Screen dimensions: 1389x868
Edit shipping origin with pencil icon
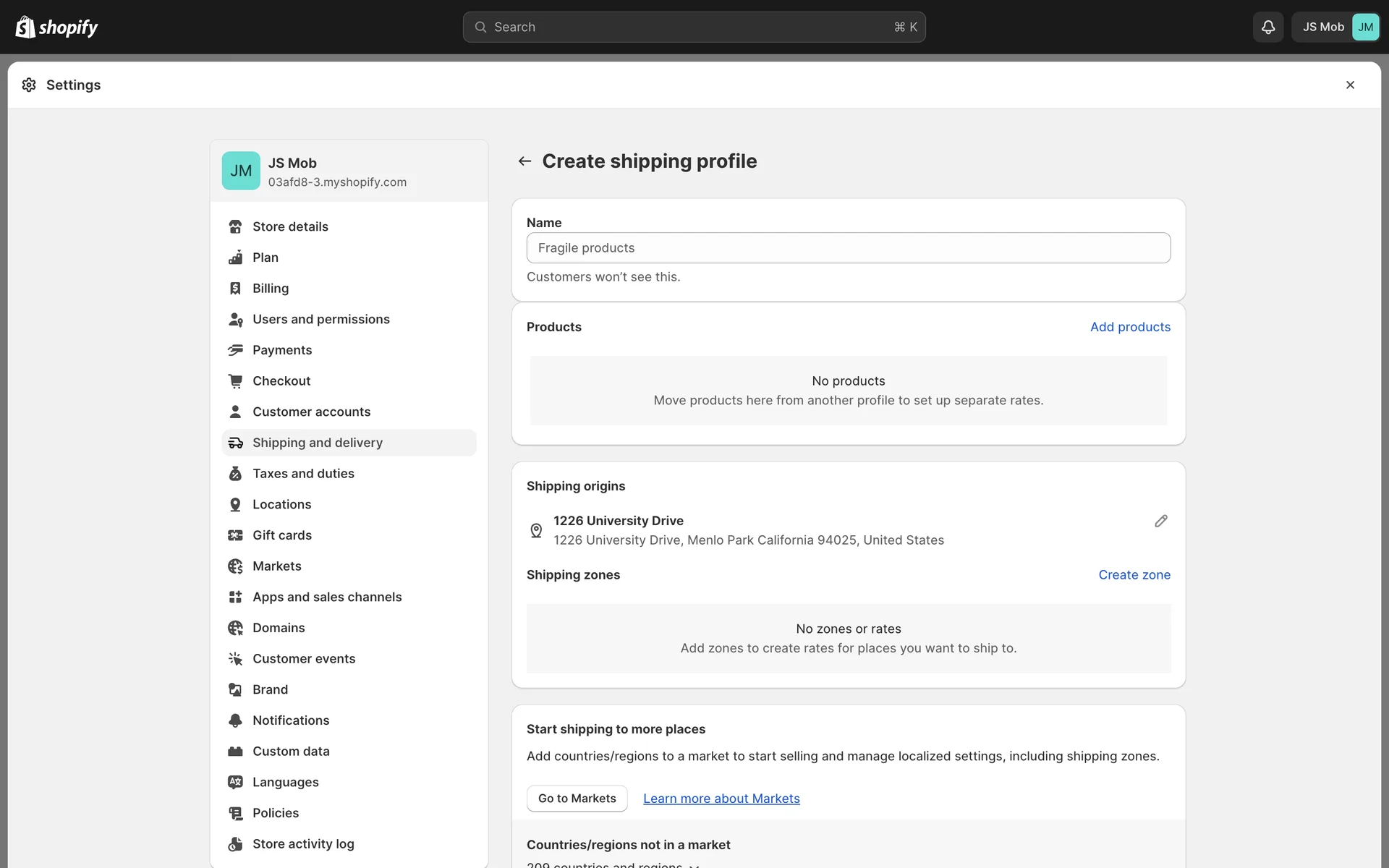click(1160, 521)
